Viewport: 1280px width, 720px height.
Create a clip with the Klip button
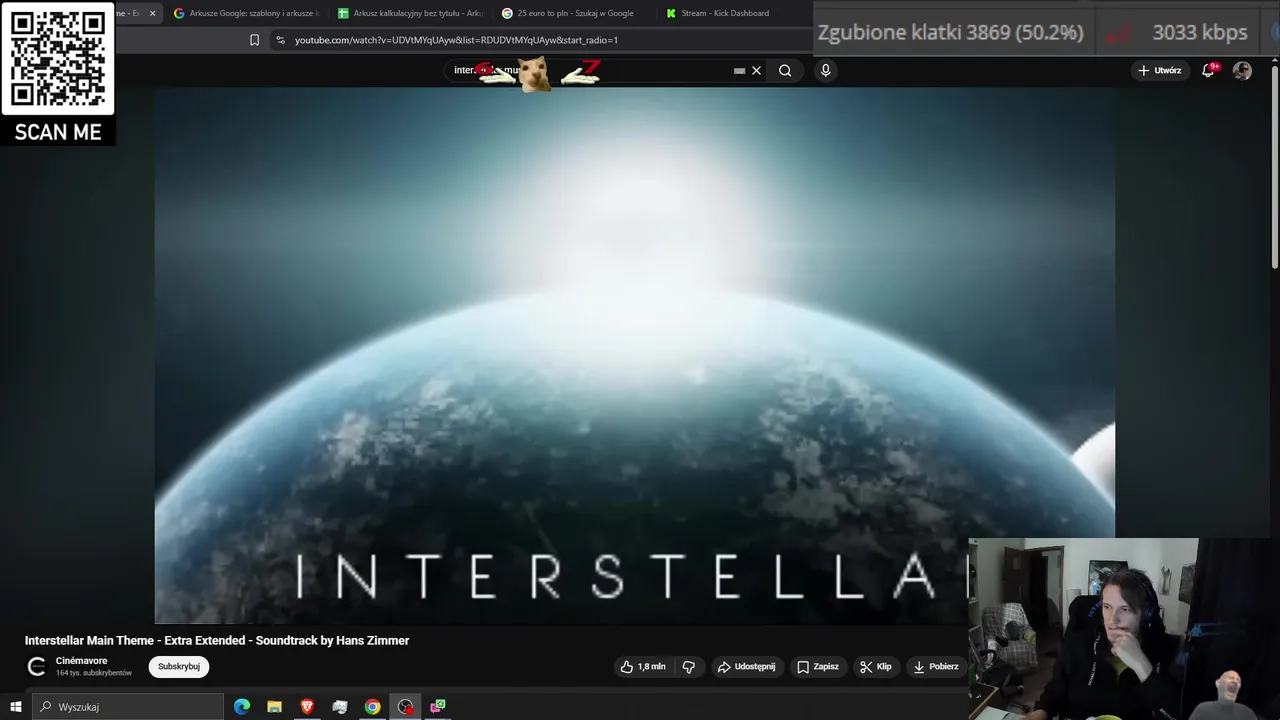[x=875, y=667]
